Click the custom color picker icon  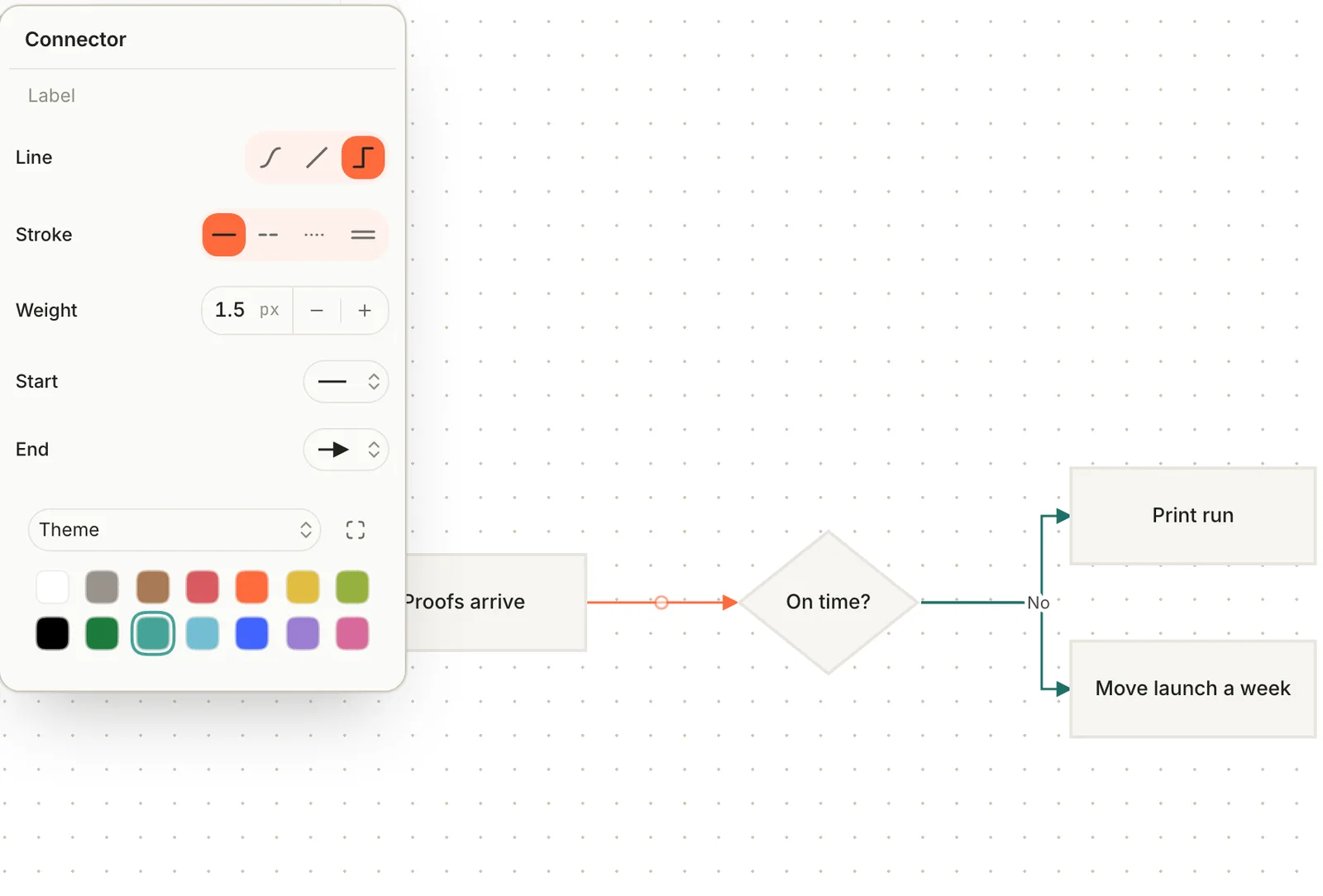point(356,530)
